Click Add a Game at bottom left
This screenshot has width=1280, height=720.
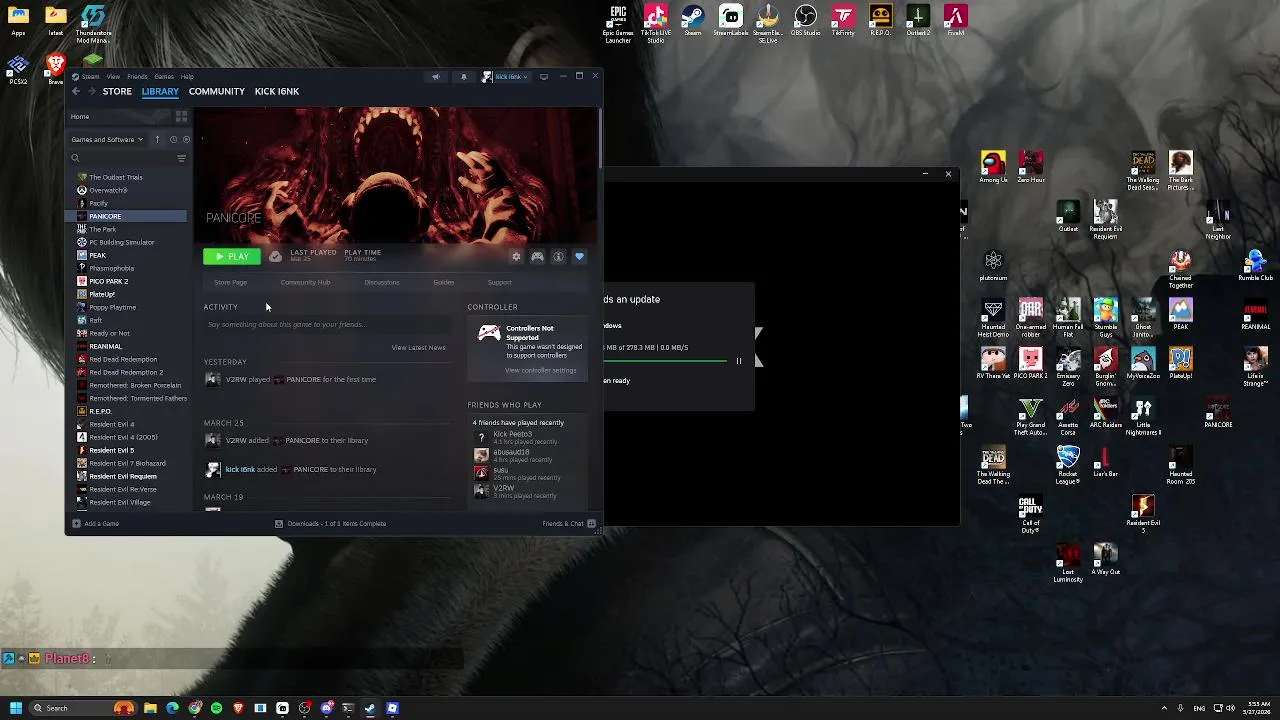(x=96, y=523)
